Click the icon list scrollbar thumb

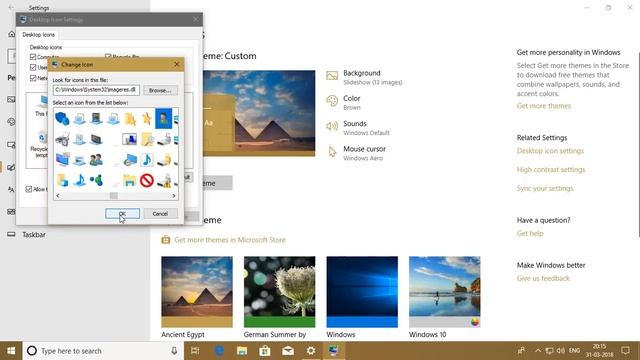pos(113,196)
